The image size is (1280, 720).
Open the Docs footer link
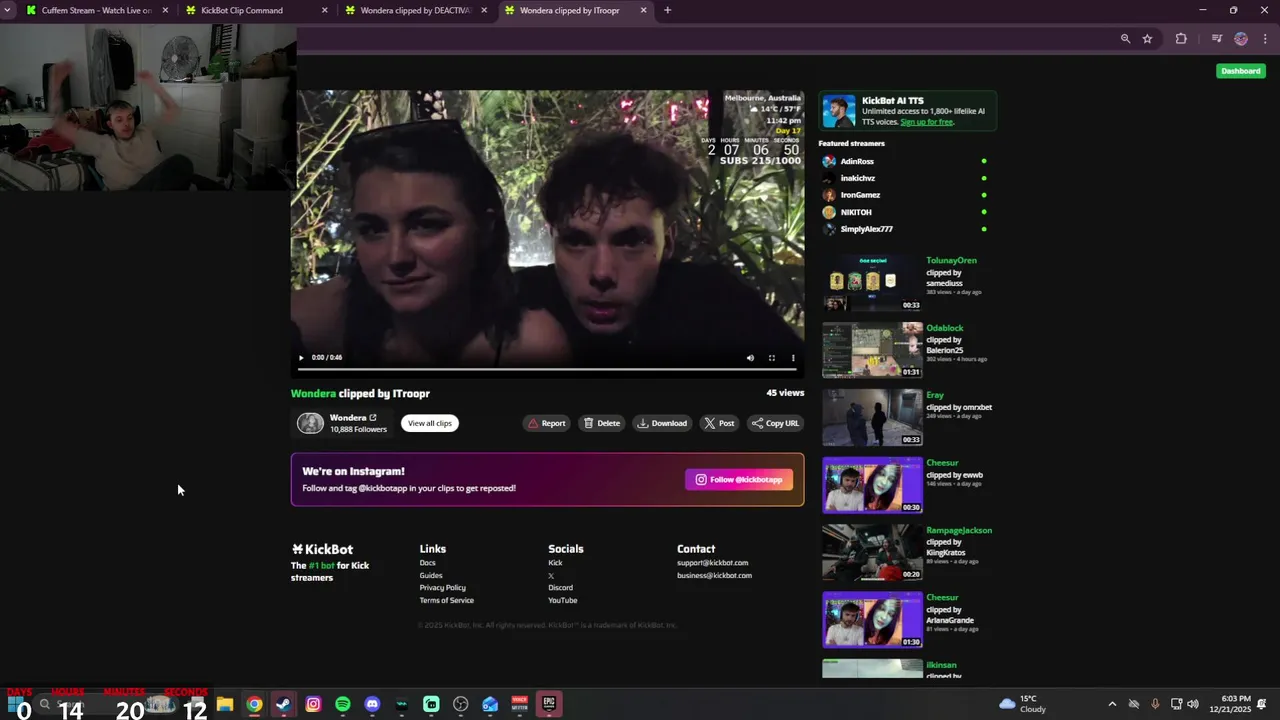(427, 563)
